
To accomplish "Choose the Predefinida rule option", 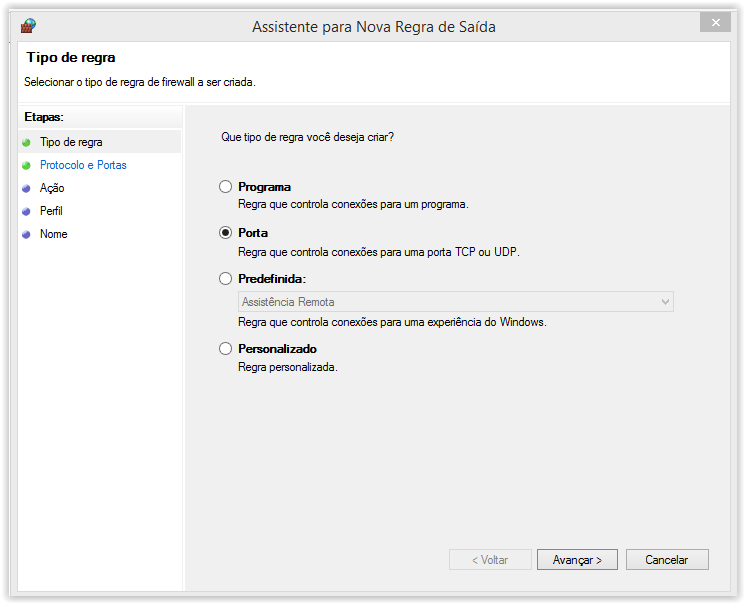I will (225, 279).
